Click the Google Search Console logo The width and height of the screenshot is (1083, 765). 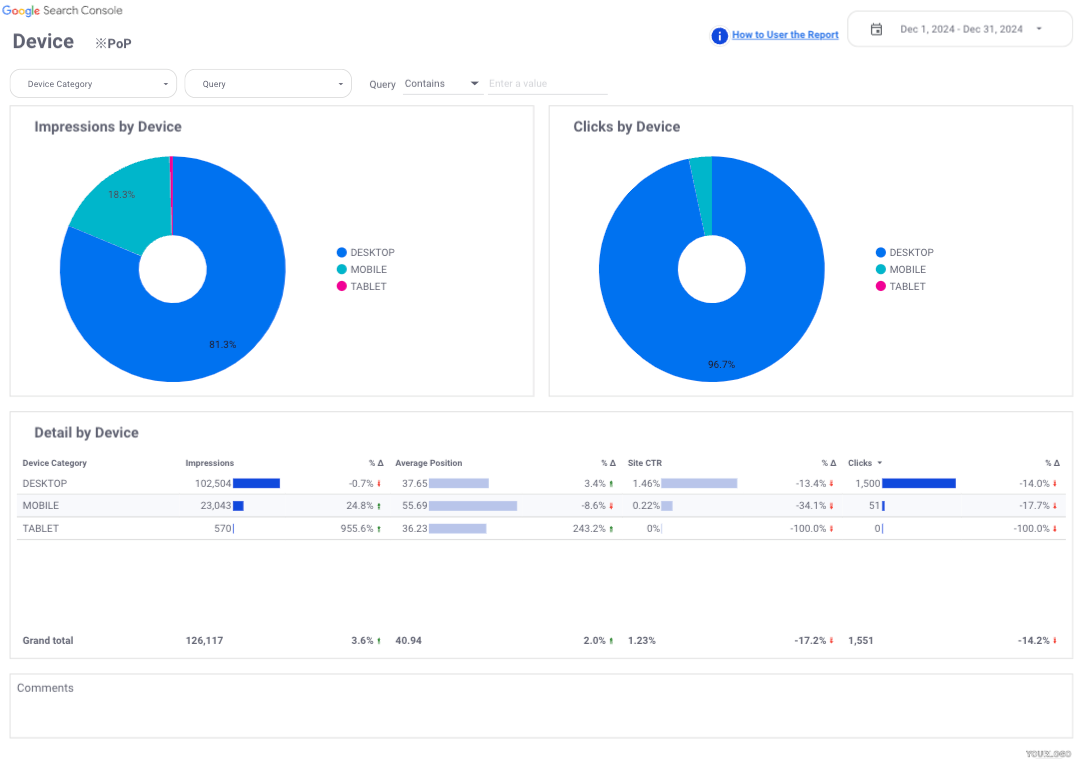tap(63, 10)
